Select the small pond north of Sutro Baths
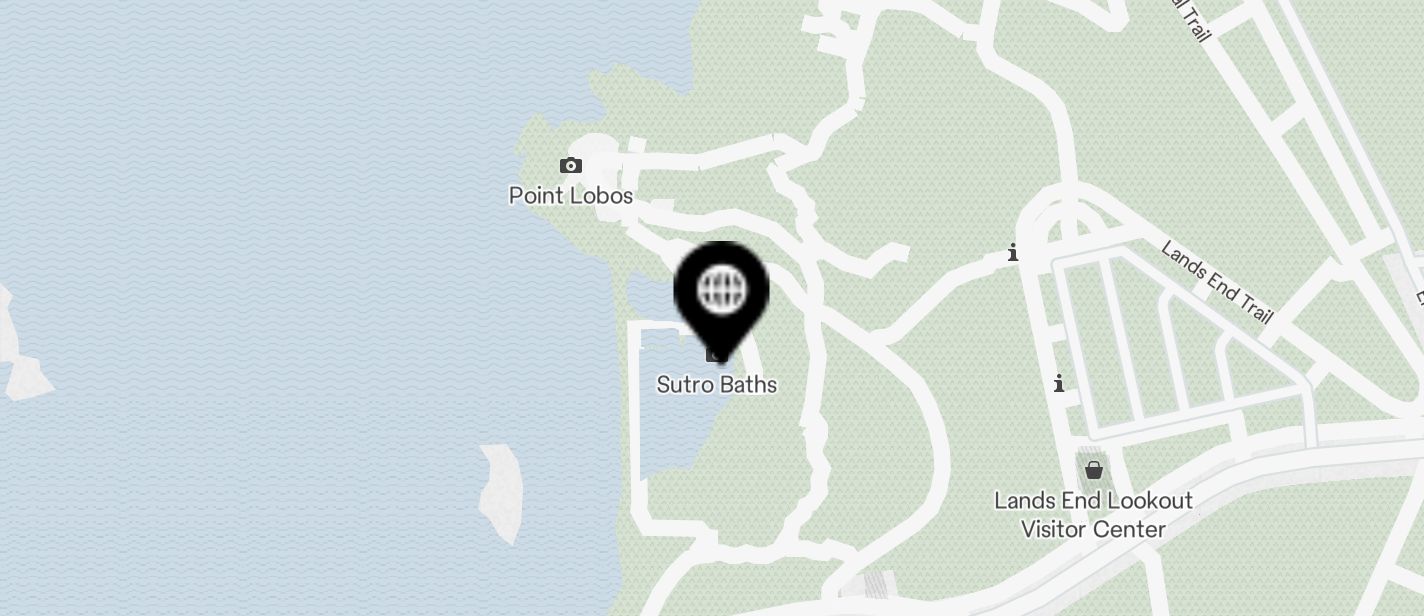Viewport: 1424px width, 616px height. [646, 293]
